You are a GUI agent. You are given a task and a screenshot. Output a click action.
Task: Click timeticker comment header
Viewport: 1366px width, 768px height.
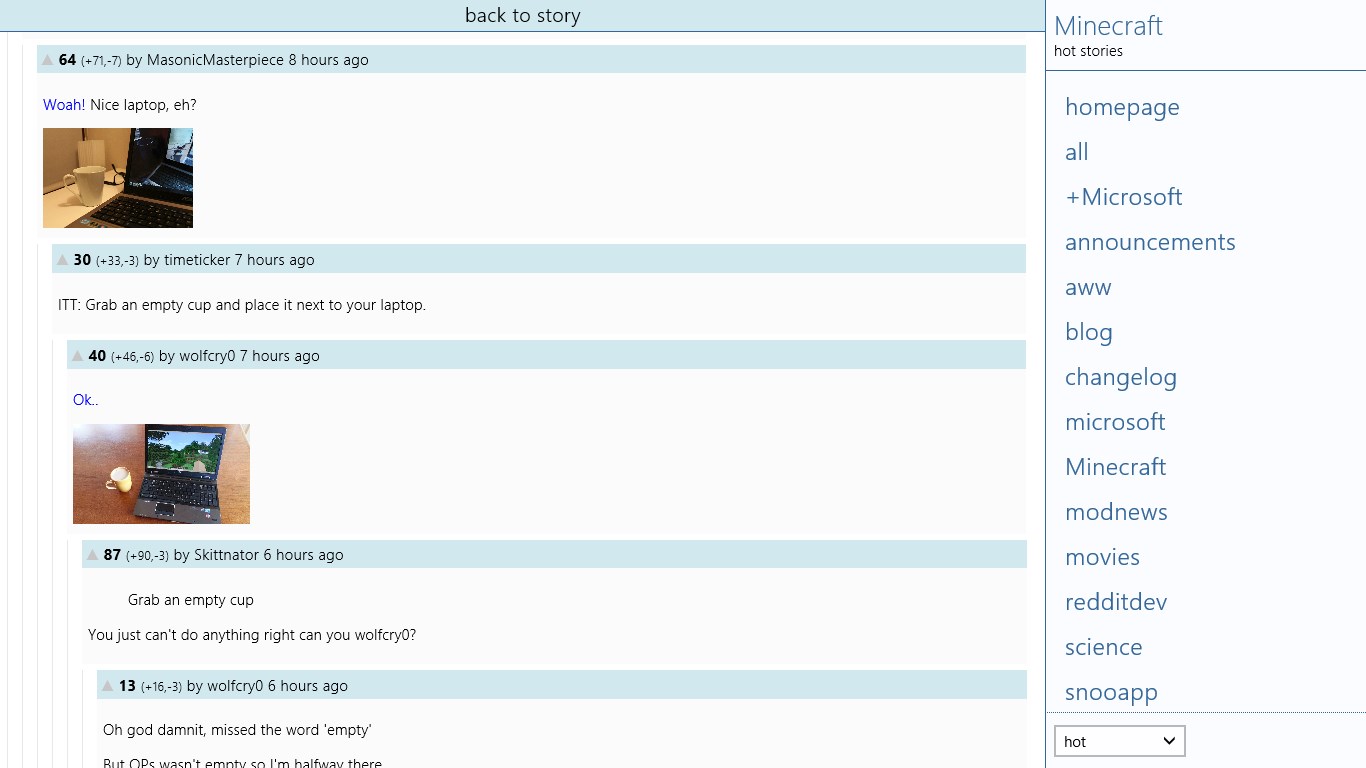(x=539, y=259)
